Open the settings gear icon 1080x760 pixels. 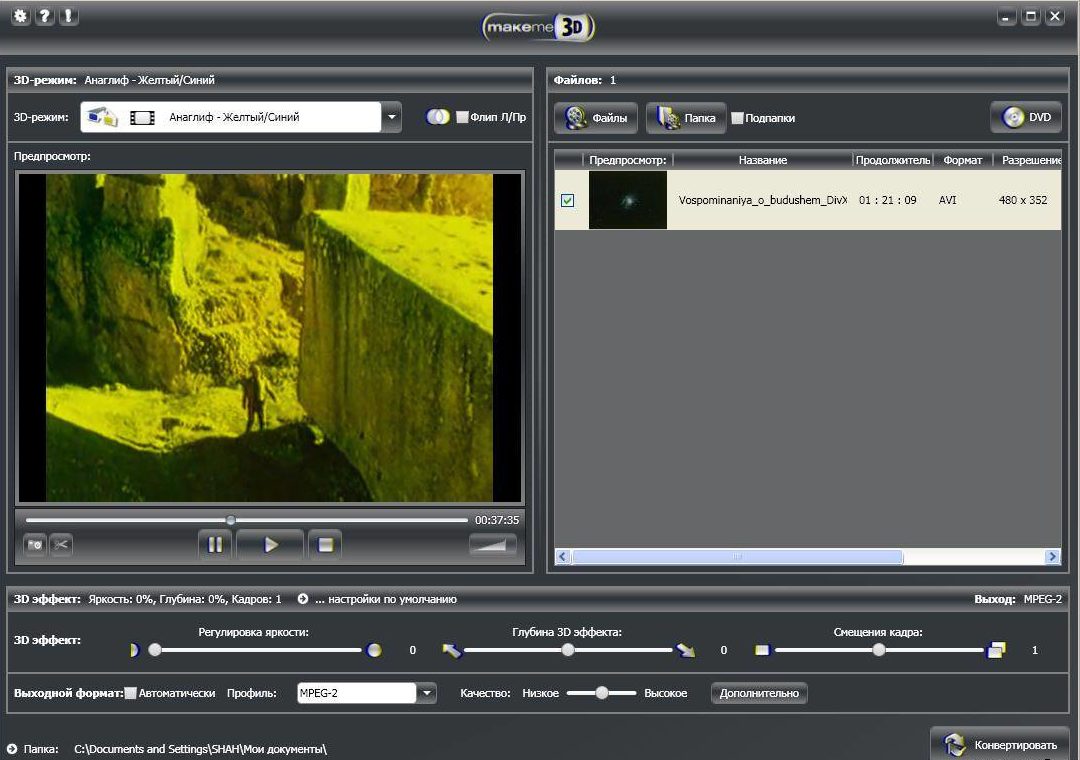pos(20,16)
